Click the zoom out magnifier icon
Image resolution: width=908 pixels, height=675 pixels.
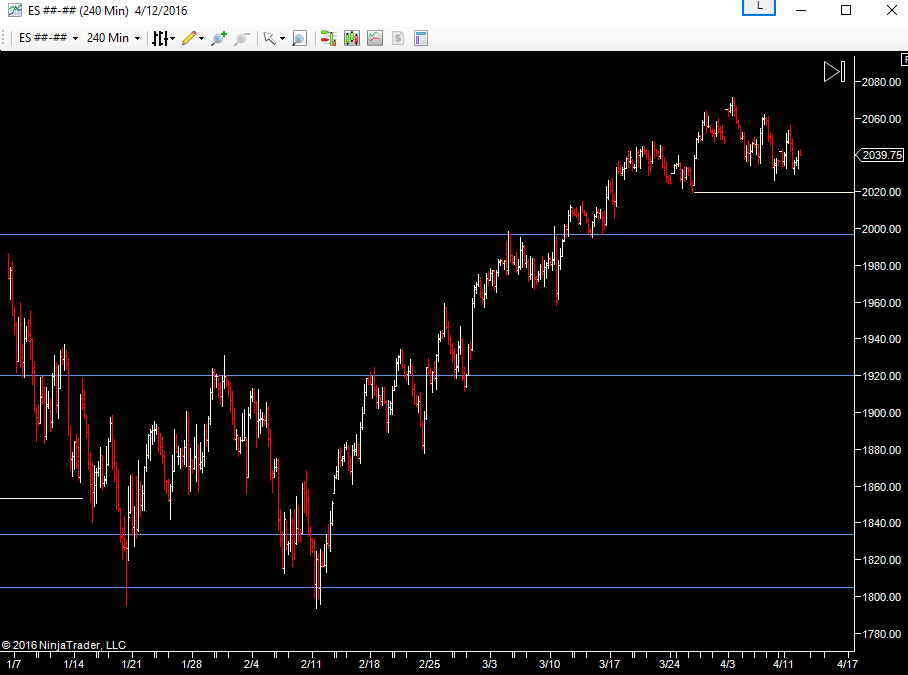pyautogui.click(x=241, y=38)
